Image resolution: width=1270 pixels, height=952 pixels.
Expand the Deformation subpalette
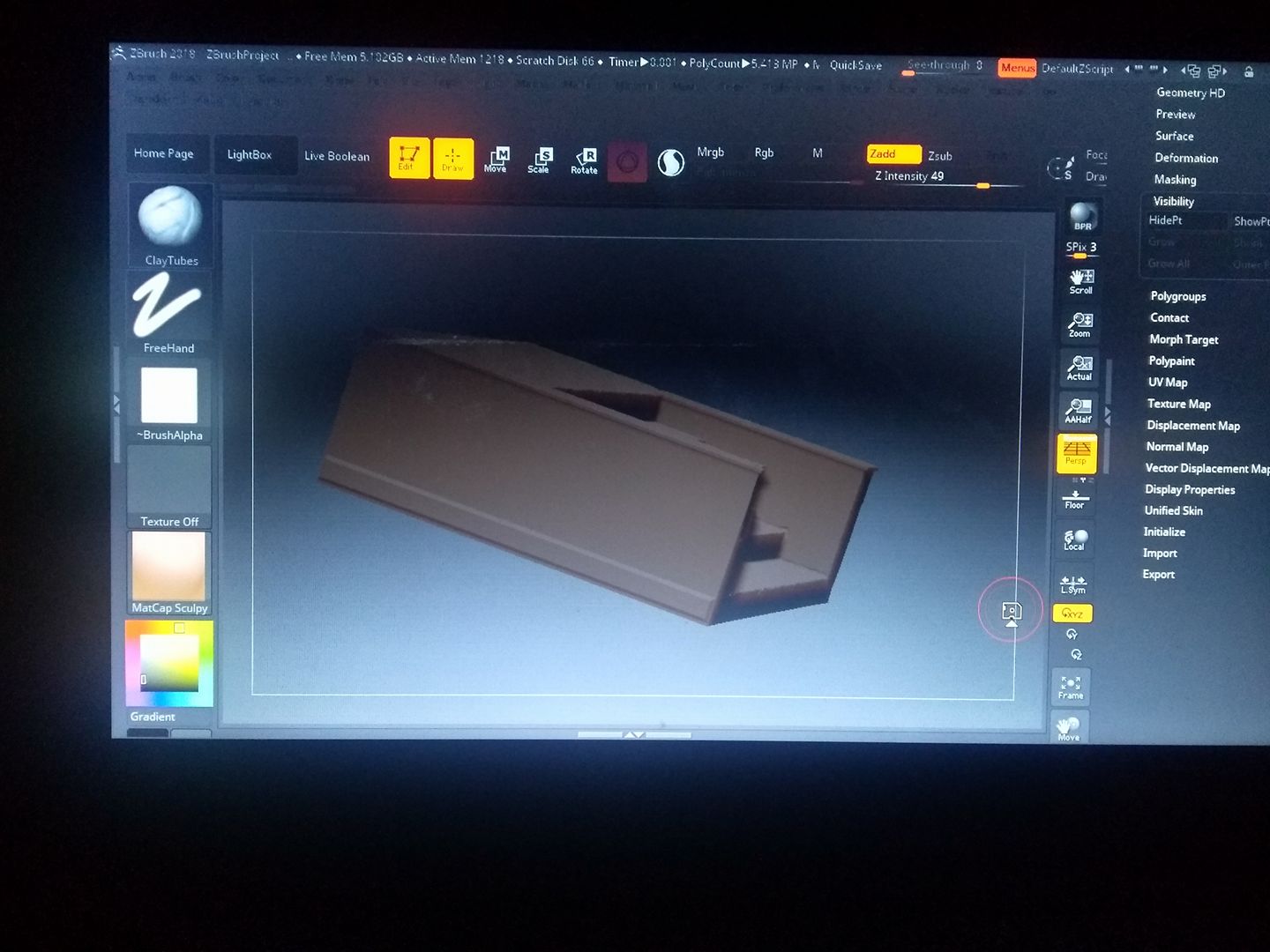(1186, 158)
